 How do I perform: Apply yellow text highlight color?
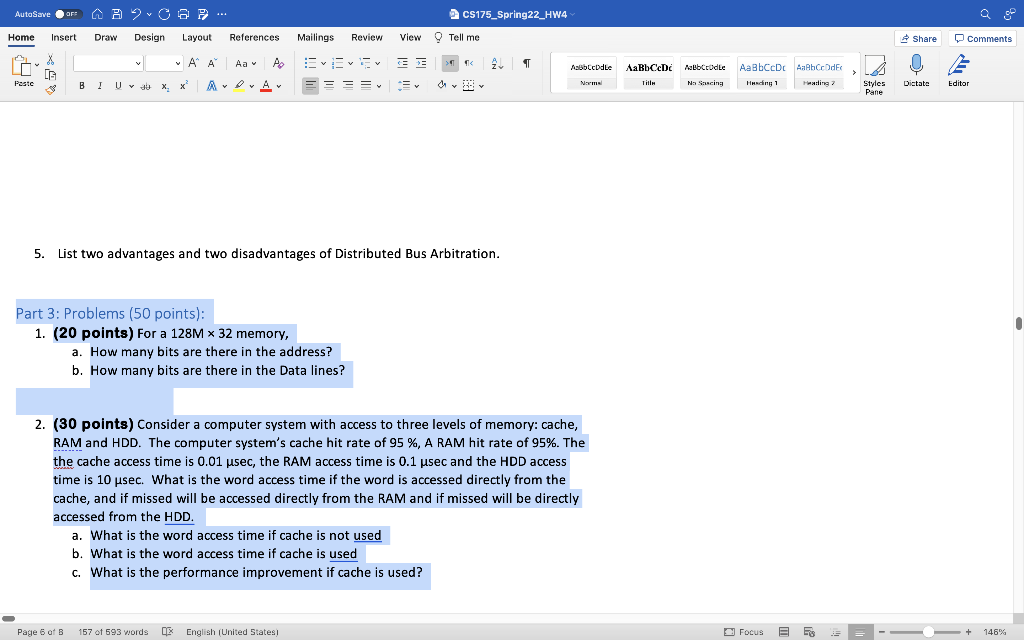point(240,86)
